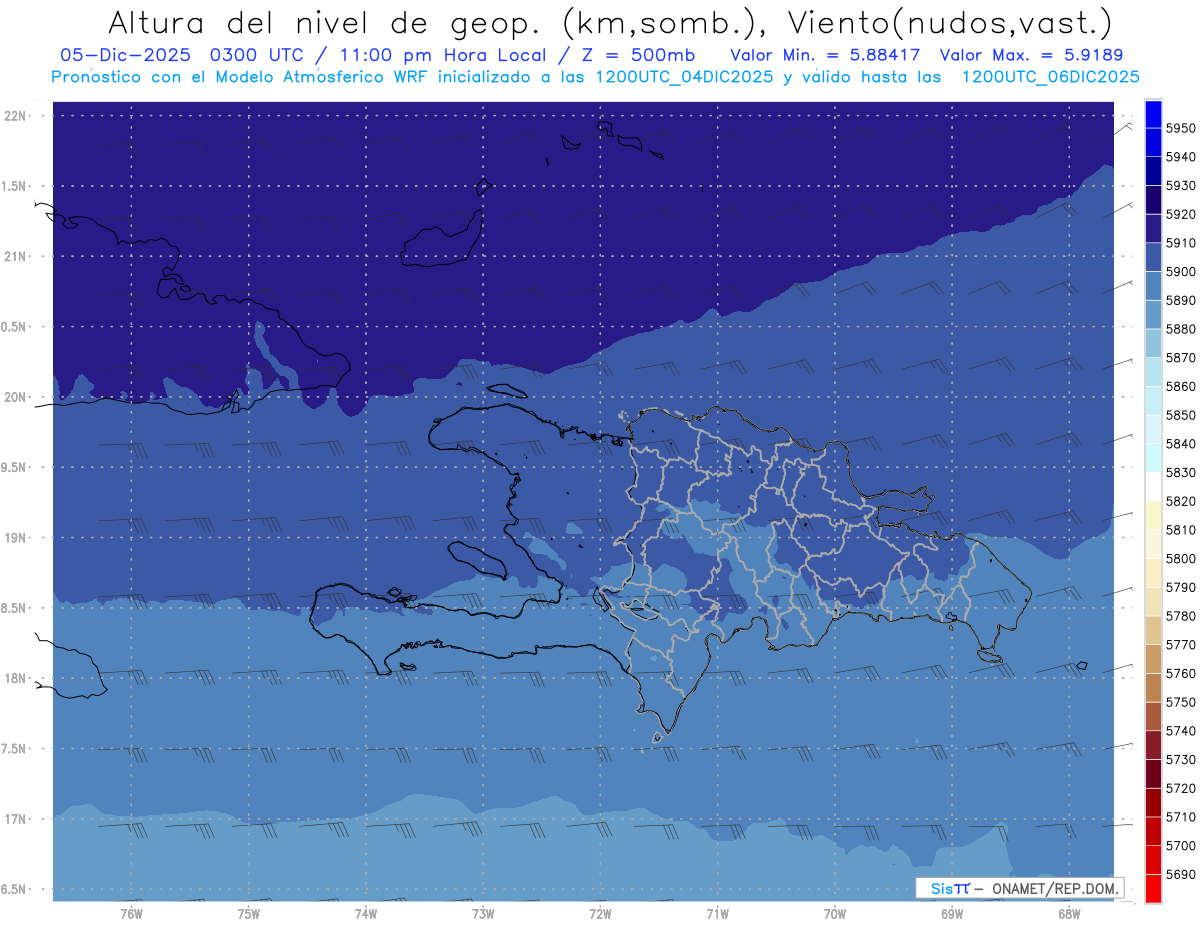
Task: Click the 5870 colorbar label
Action: pos(1181,358)
